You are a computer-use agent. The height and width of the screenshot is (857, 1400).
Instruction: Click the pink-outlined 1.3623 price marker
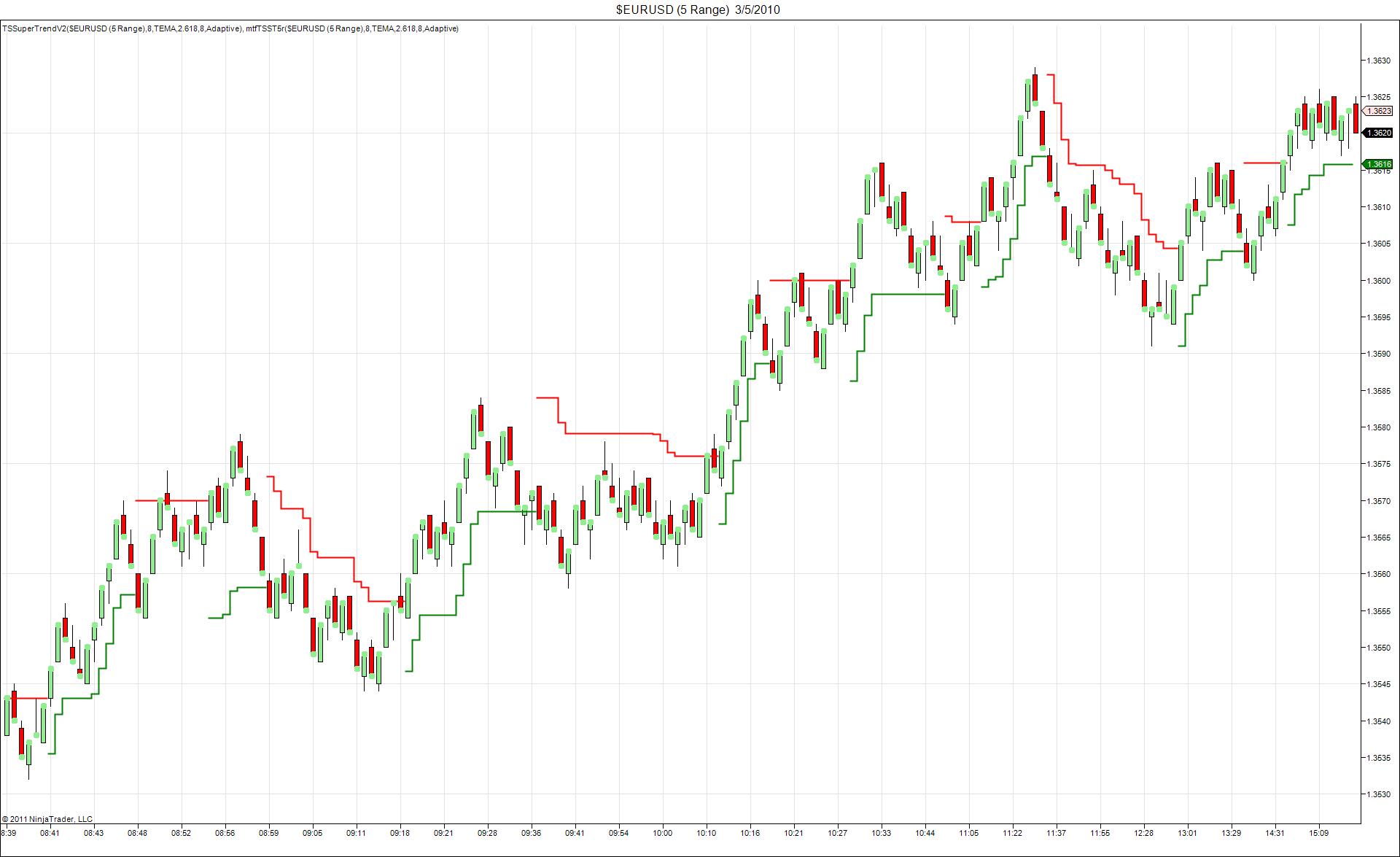1378,111
